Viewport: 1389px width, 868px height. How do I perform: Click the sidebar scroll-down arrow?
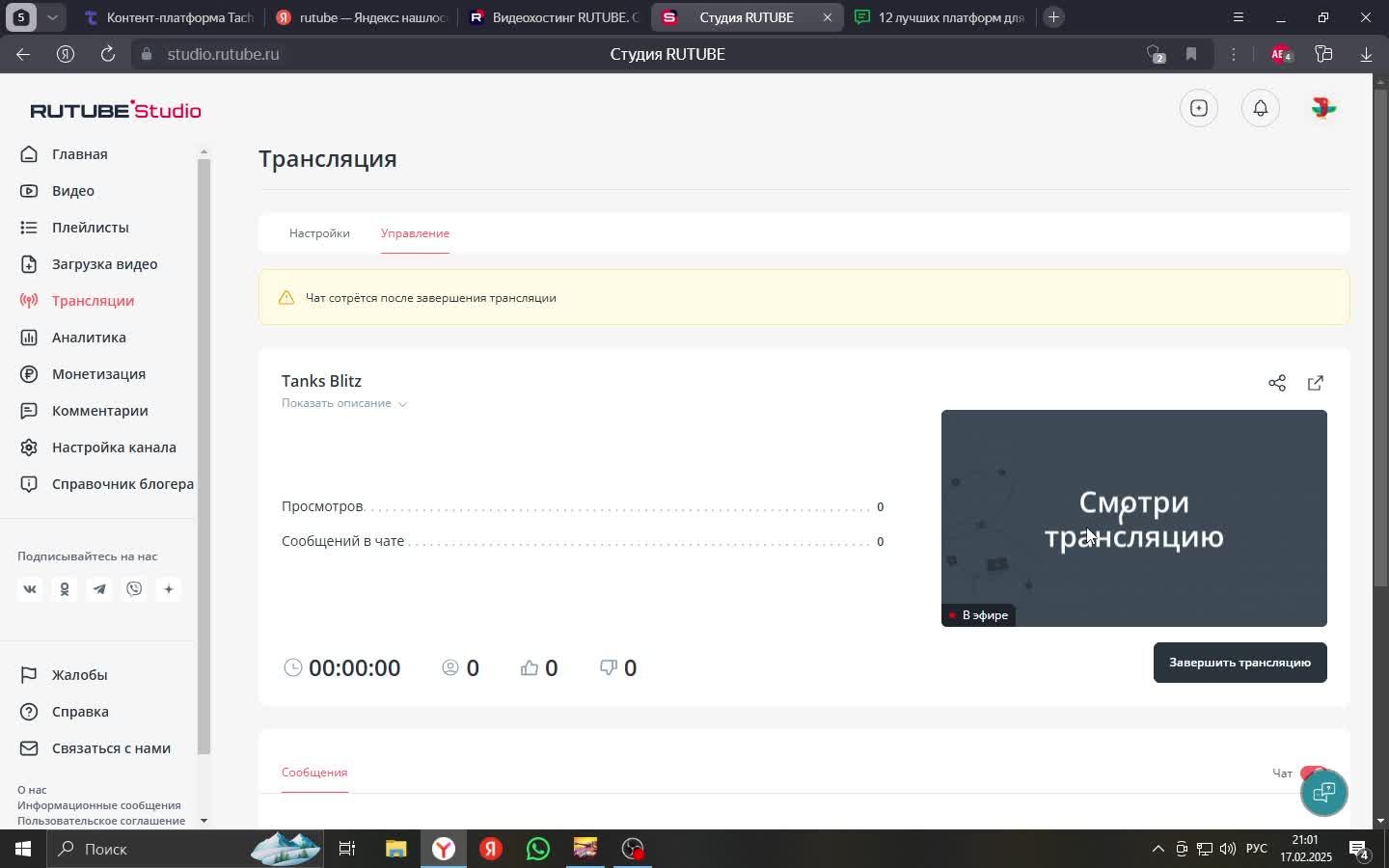[x=204, y=820]
